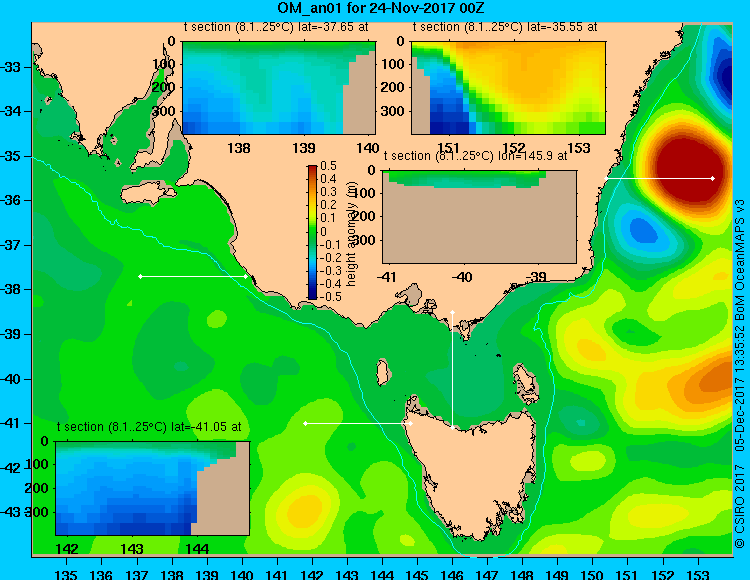This screenshot has height=580, width=750.
Task: Select the '137' longitude label on the bottom axis
Action: 137,574
